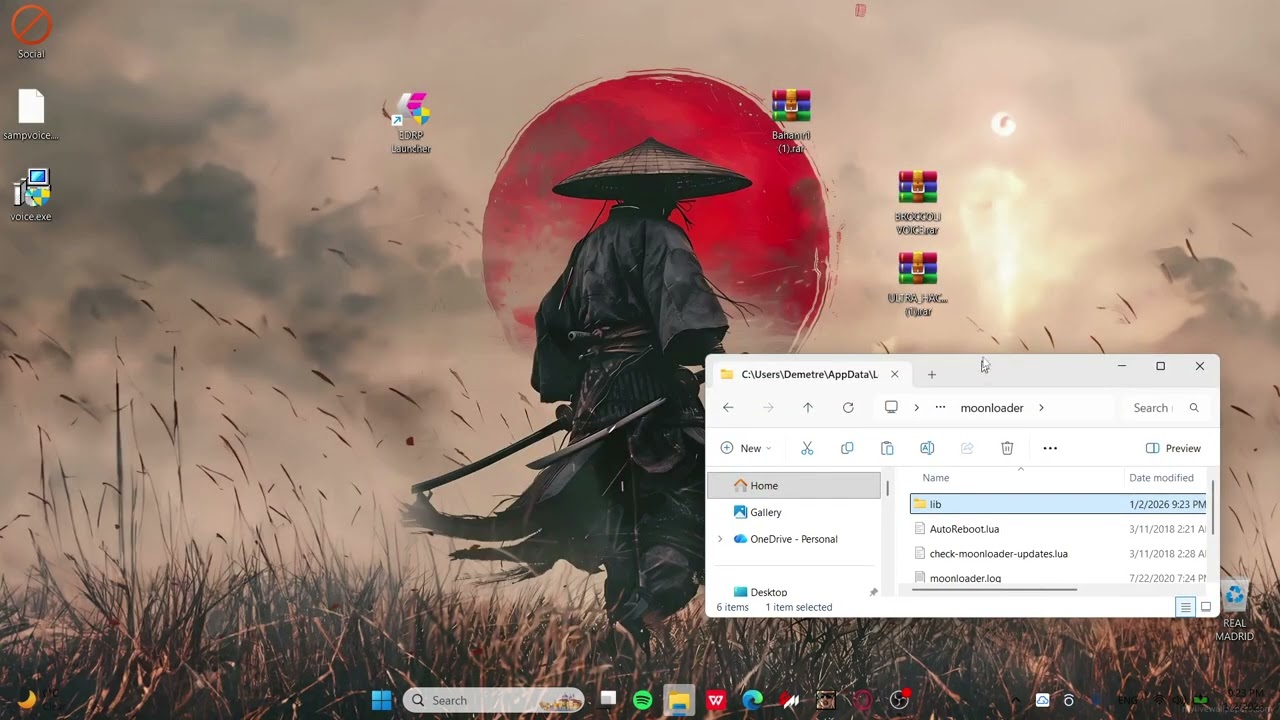This screenshot has width=1280, height=720.
Task: Expand the chevron after This PC icon in address bar
Action: click(x=916, y=408)
